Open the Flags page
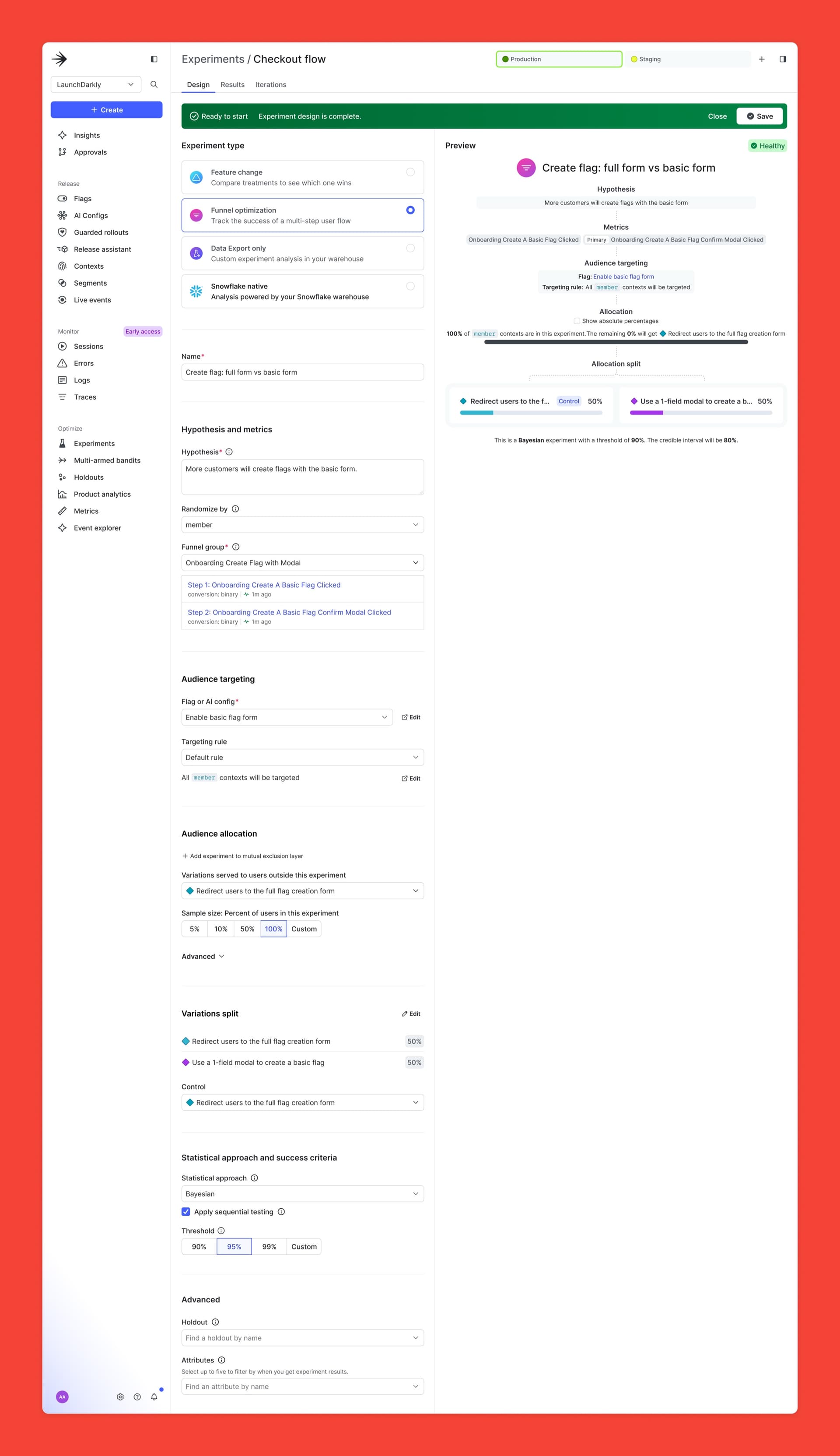This screenshot has height=1456, width=840. pos(83,199)
